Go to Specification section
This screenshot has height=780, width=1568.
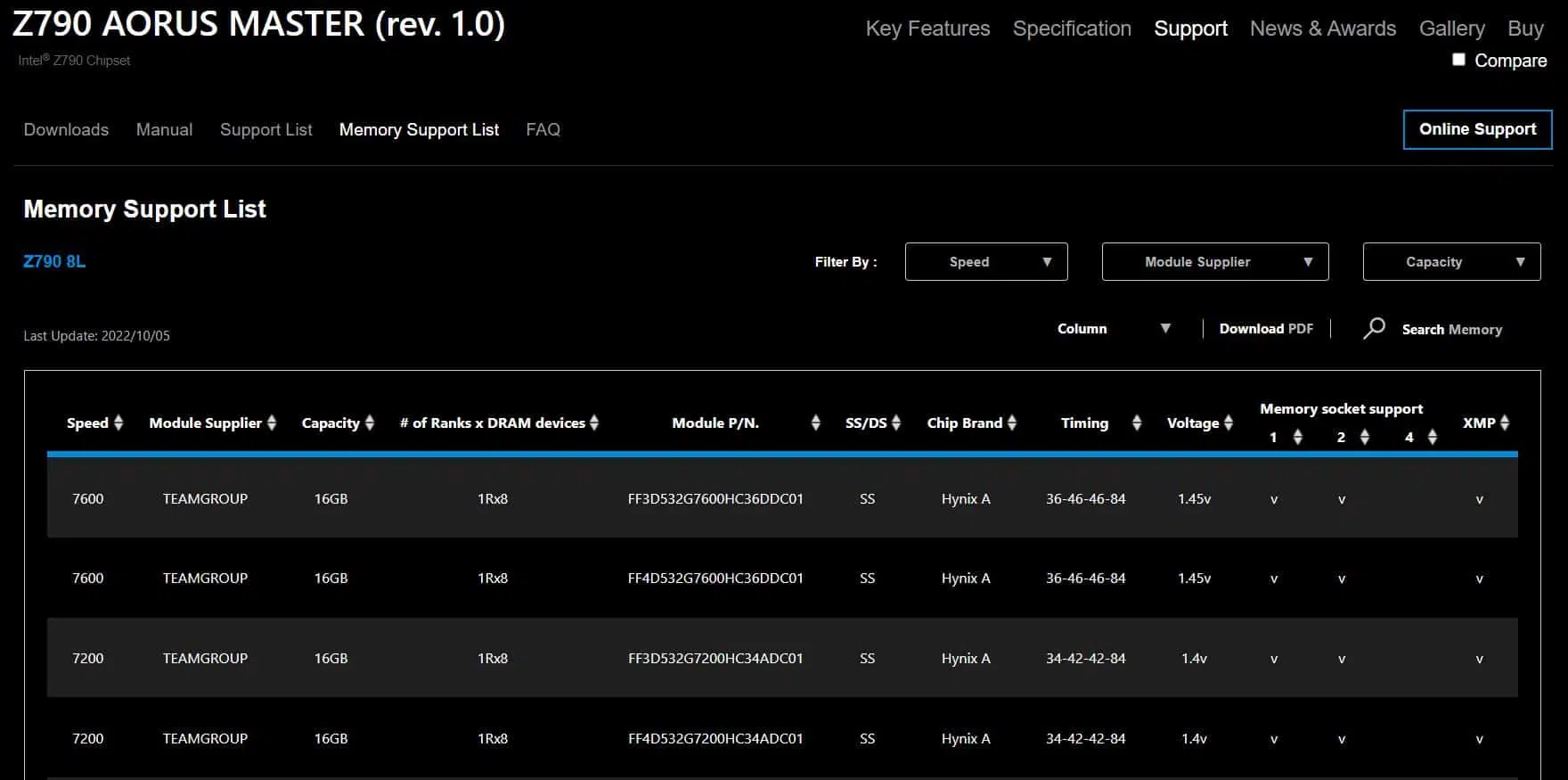1072,29
